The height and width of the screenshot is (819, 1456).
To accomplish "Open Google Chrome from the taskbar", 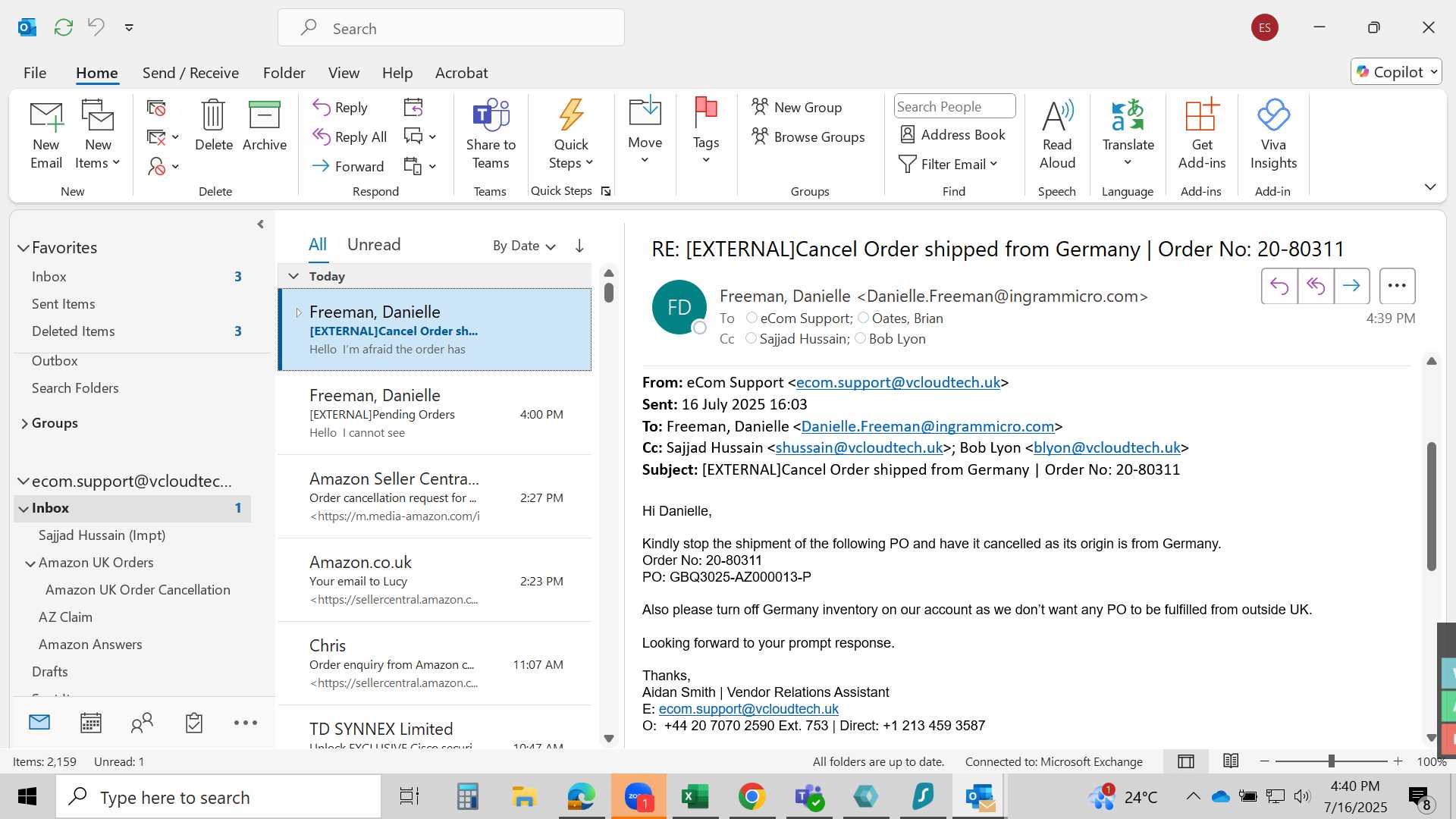I will (x=752, y=796).
